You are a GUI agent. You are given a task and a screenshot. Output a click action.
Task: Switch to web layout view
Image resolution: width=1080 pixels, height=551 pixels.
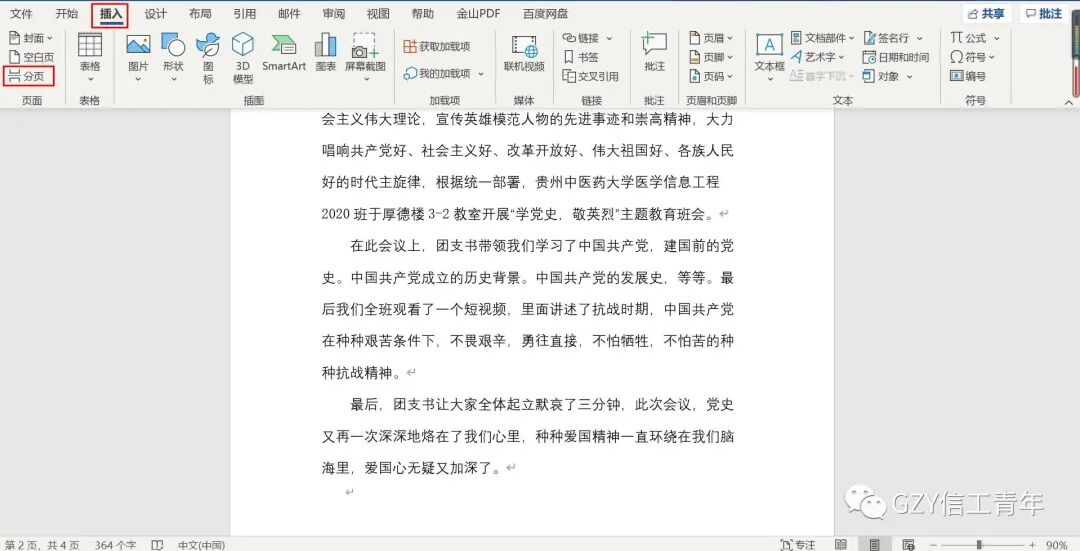coord(908,545)
